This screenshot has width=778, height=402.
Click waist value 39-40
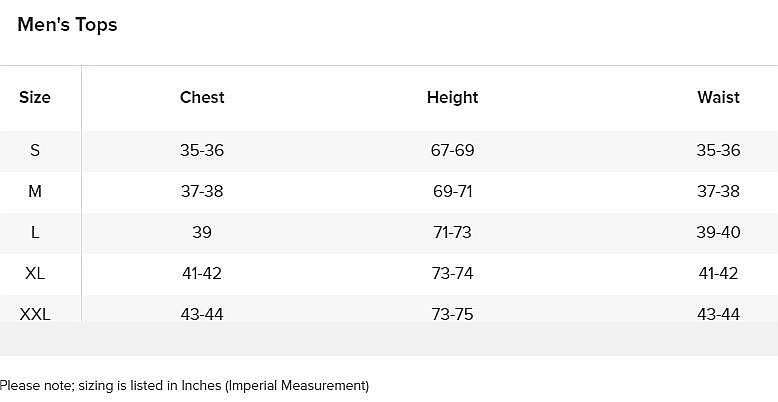pyautogui.click(x=718, y=232)
